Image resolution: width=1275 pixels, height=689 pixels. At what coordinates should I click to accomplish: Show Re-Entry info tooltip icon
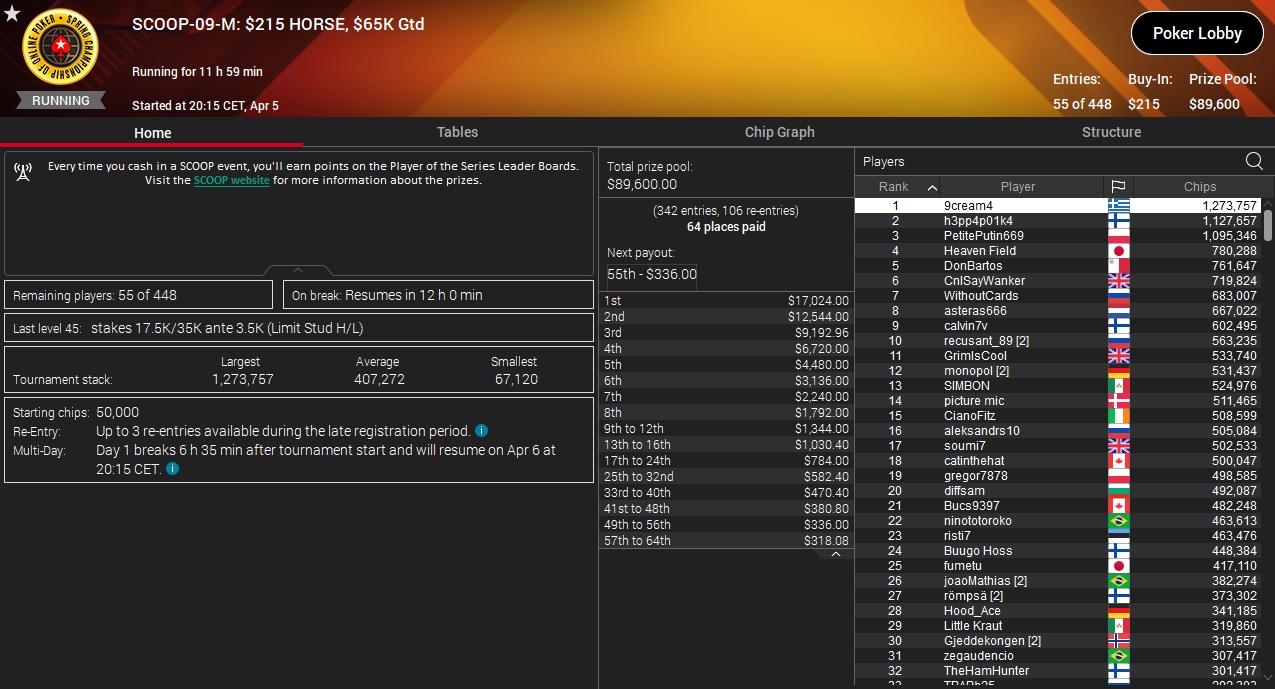tap(481, 431)
